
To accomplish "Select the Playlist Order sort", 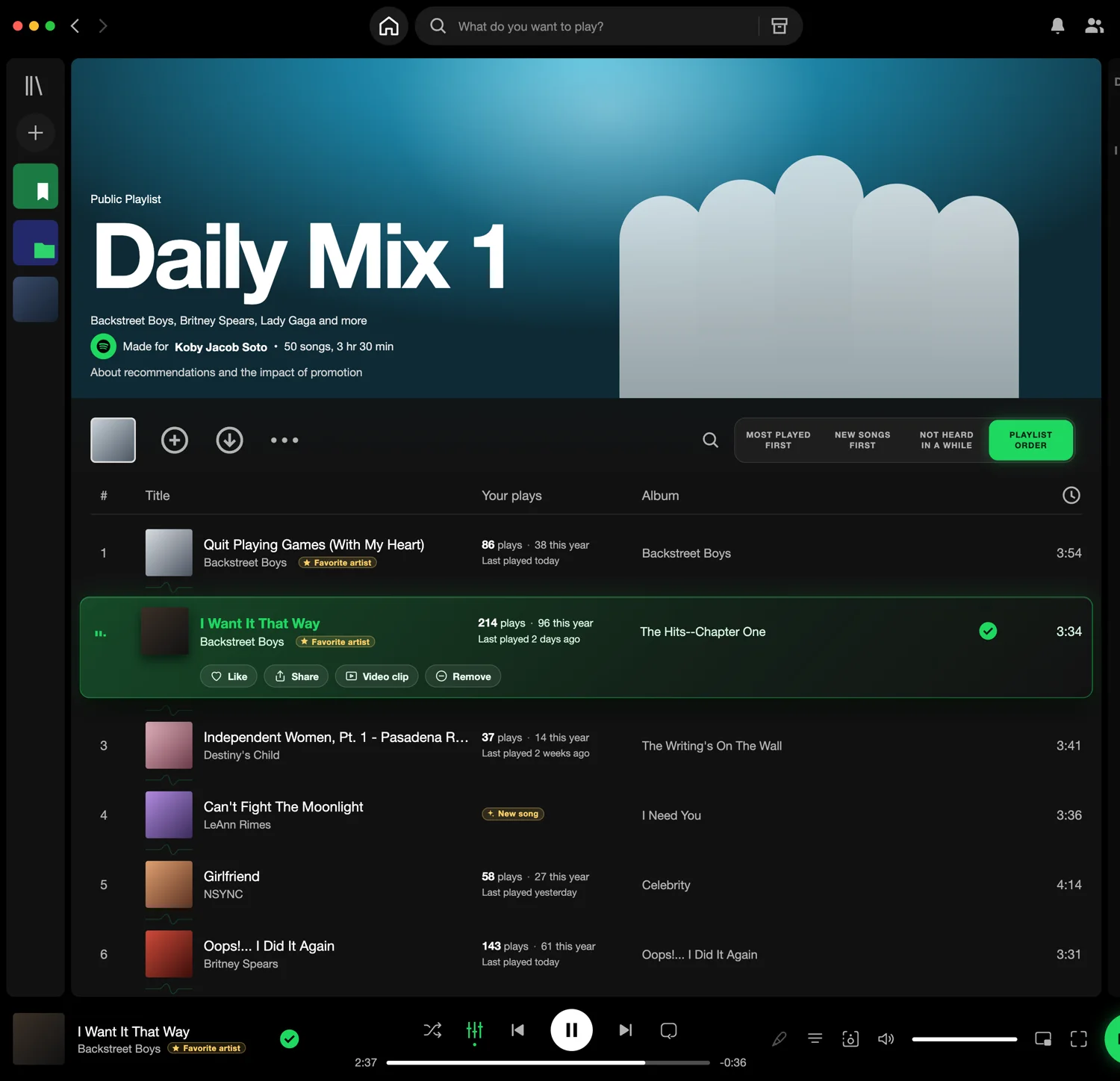I will (1030, 440).
